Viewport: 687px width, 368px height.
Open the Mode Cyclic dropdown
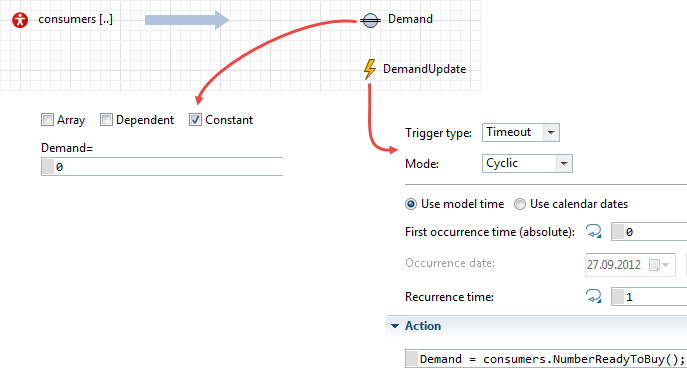pos(527,163)
